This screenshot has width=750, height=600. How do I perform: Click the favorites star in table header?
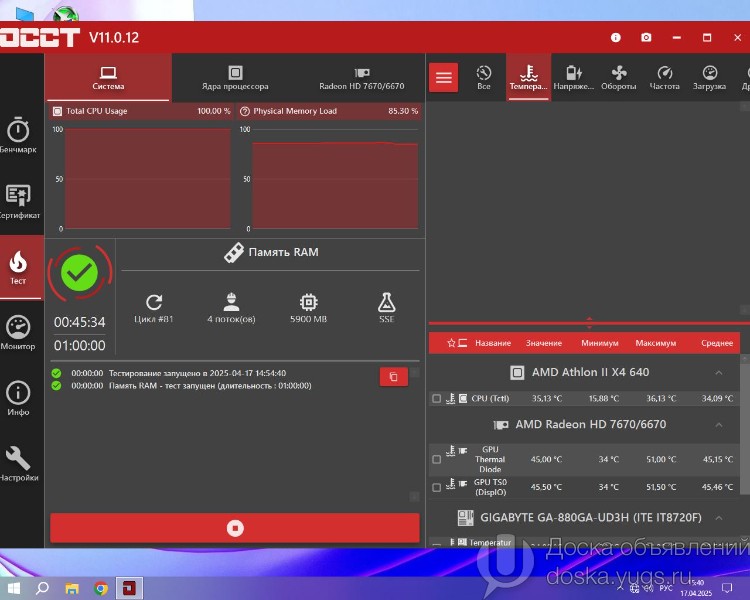(x=451, y=343)
